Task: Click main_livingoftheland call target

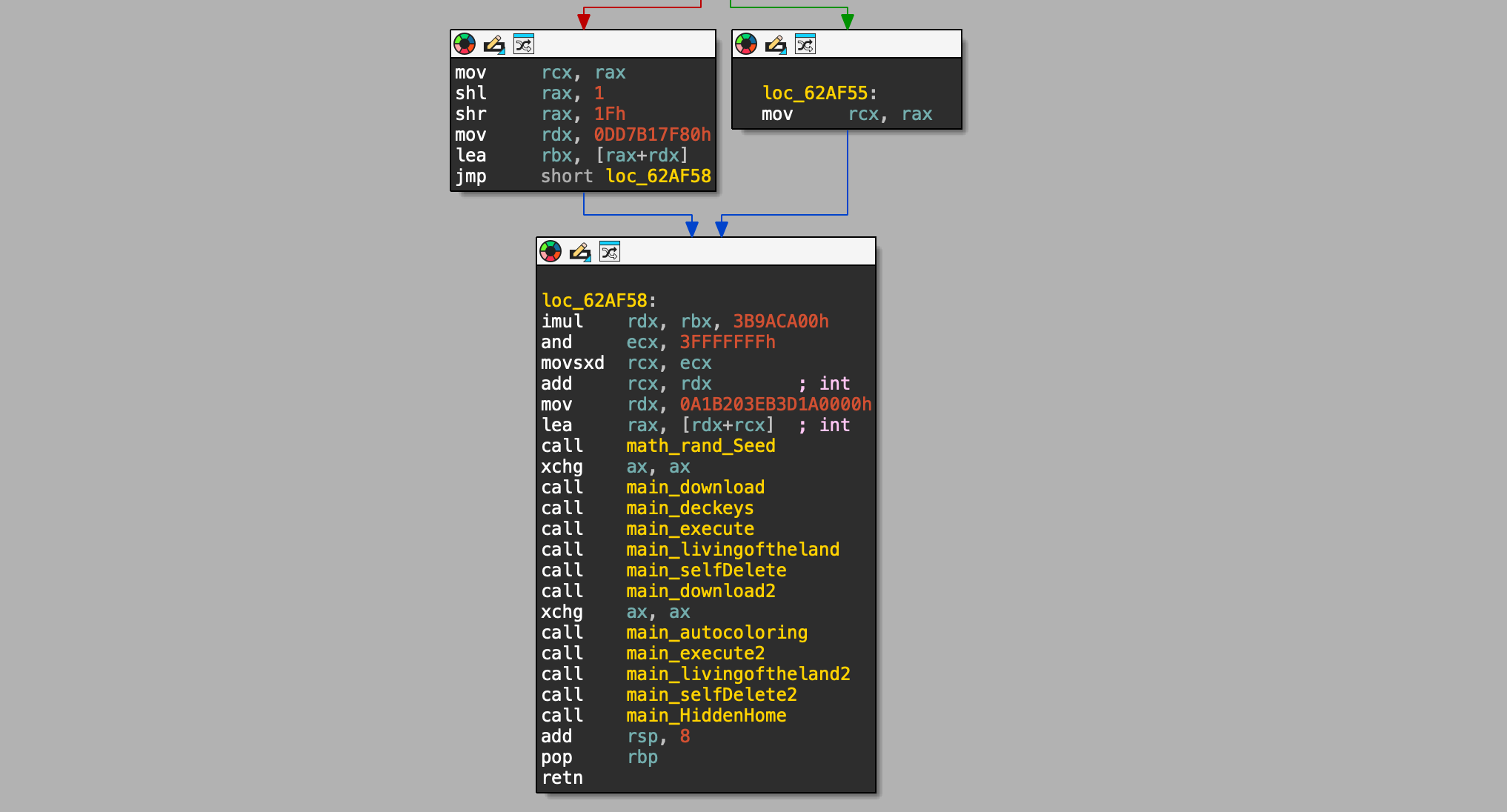Action: pyautogui.click(x=732, y=550)
